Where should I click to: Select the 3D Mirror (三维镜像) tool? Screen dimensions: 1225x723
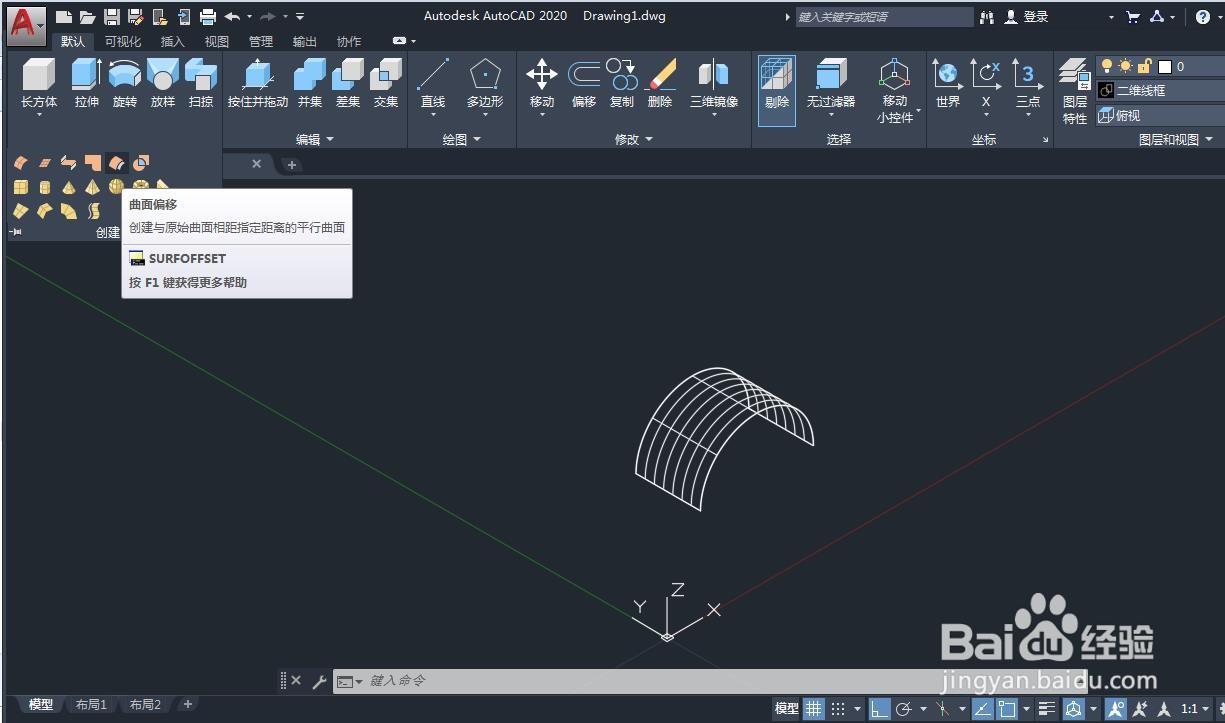714,82
